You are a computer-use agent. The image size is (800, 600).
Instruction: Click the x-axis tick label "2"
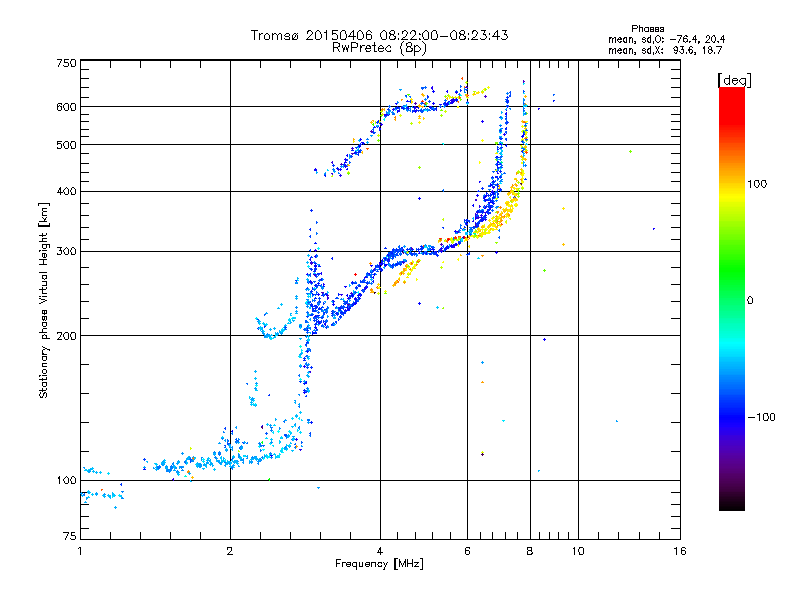(x=230, y=551)
